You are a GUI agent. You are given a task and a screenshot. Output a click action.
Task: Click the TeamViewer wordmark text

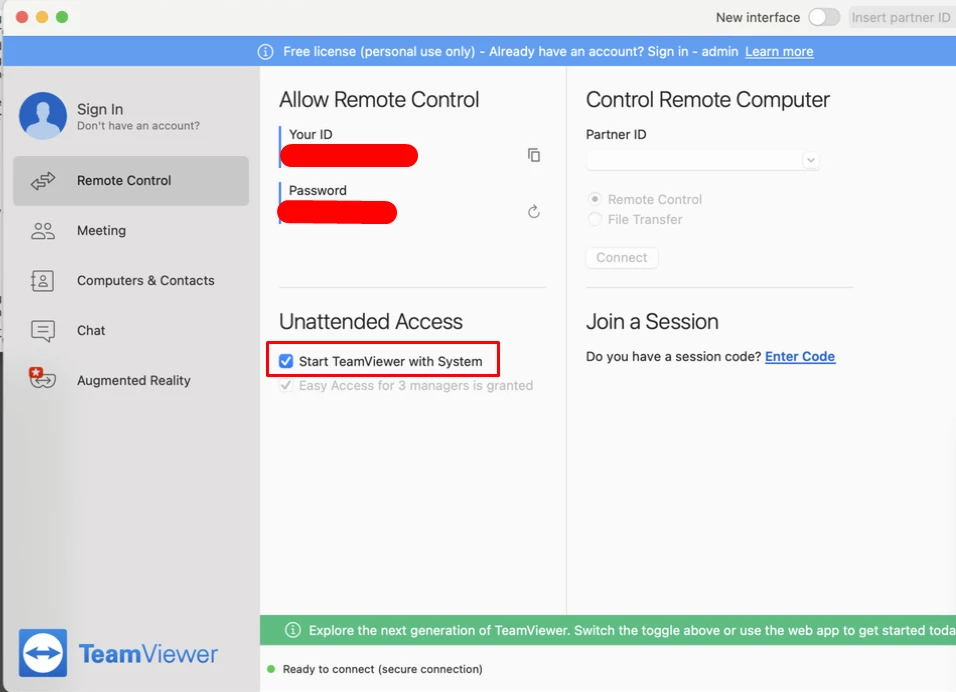[148, 654]
